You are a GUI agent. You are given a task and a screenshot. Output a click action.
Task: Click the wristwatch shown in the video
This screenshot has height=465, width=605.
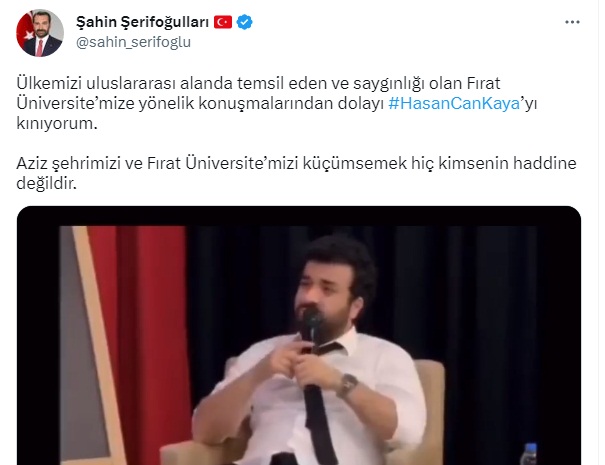(348, 386)
